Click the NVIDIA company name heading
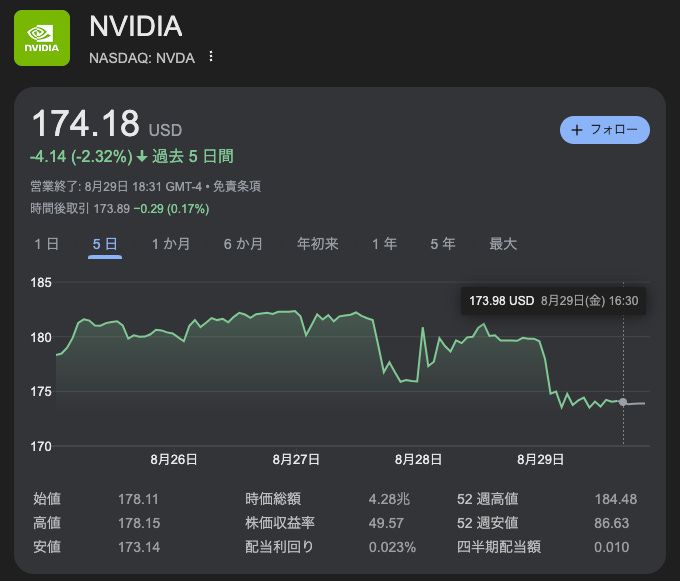 point(136,26)
